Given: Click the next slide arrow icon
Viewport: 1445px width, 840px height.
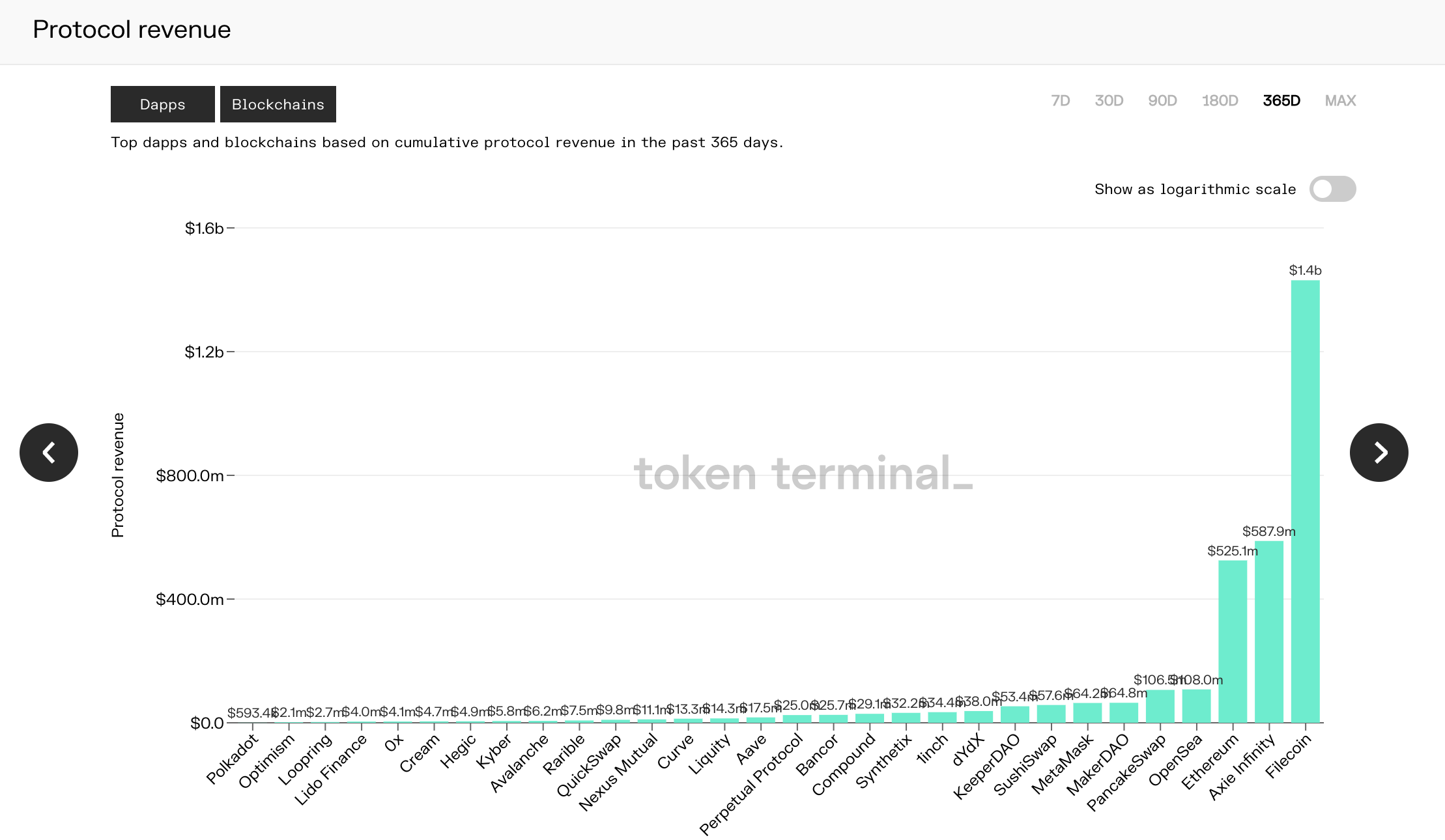Looking at the screenshot, I should click(x=1379, y=453).
